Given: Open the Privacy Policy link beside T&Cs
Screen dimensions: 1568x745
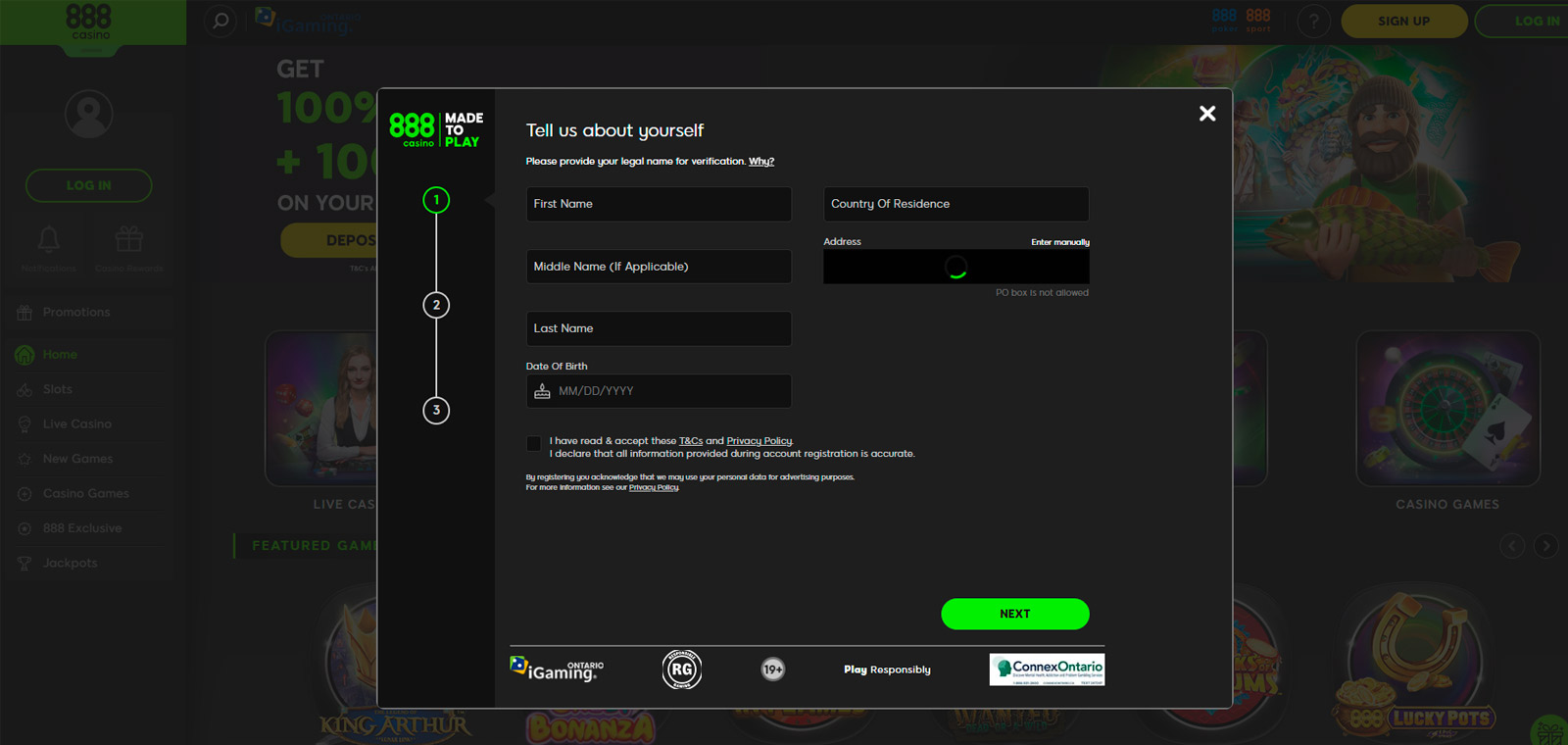Looking at the screenshot, I should tap(759, 441).
